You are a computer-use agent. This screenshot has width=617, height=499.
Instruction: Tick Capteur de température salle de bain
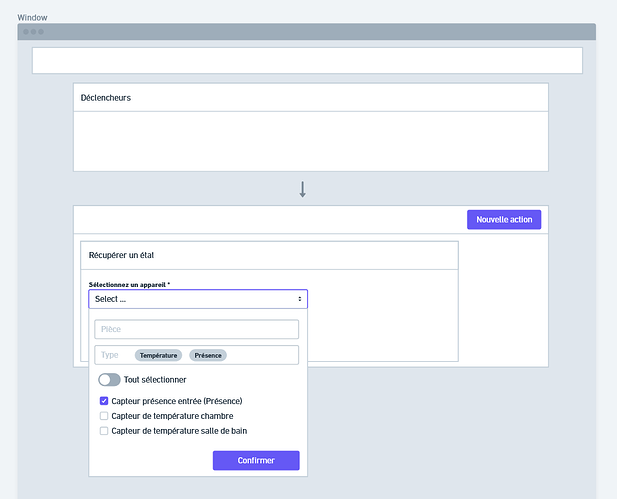click(x=105, y=431)
